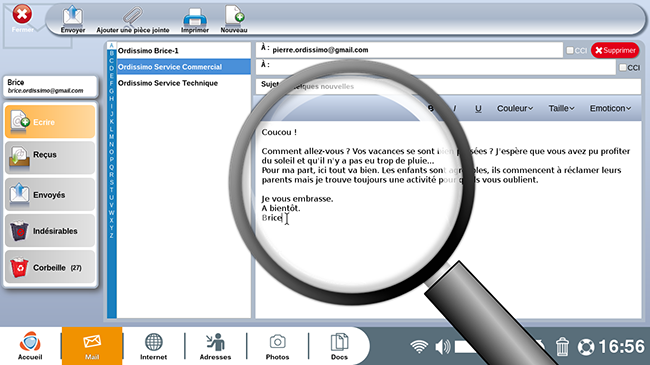The width and height of the screenshot is (650, 365).
Task: Toggle underline formatting with the U button
Action: (478, 108)
